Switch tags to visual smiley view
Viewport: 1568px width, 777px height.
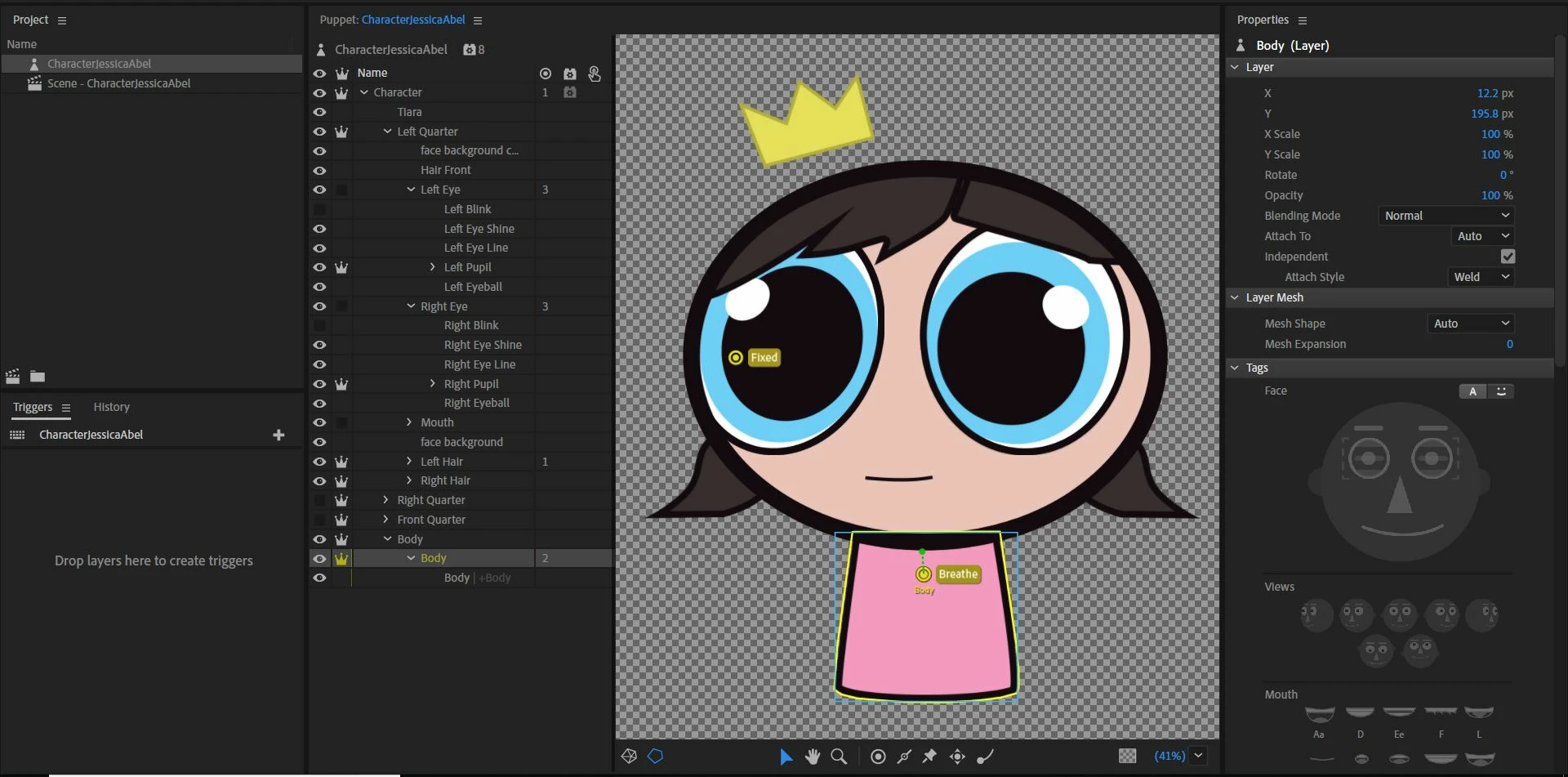pos(1501,391)
